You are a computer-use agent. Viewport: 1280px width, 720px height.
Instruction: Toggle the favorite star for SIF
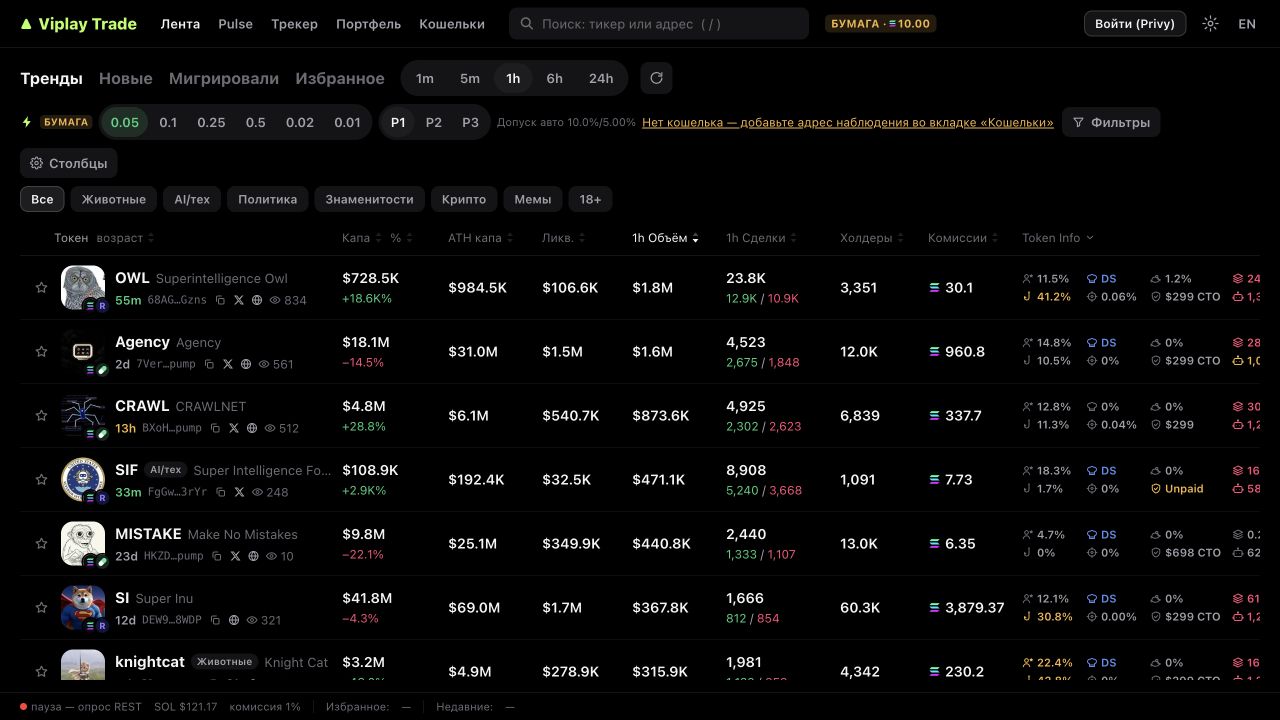[41, 480]
